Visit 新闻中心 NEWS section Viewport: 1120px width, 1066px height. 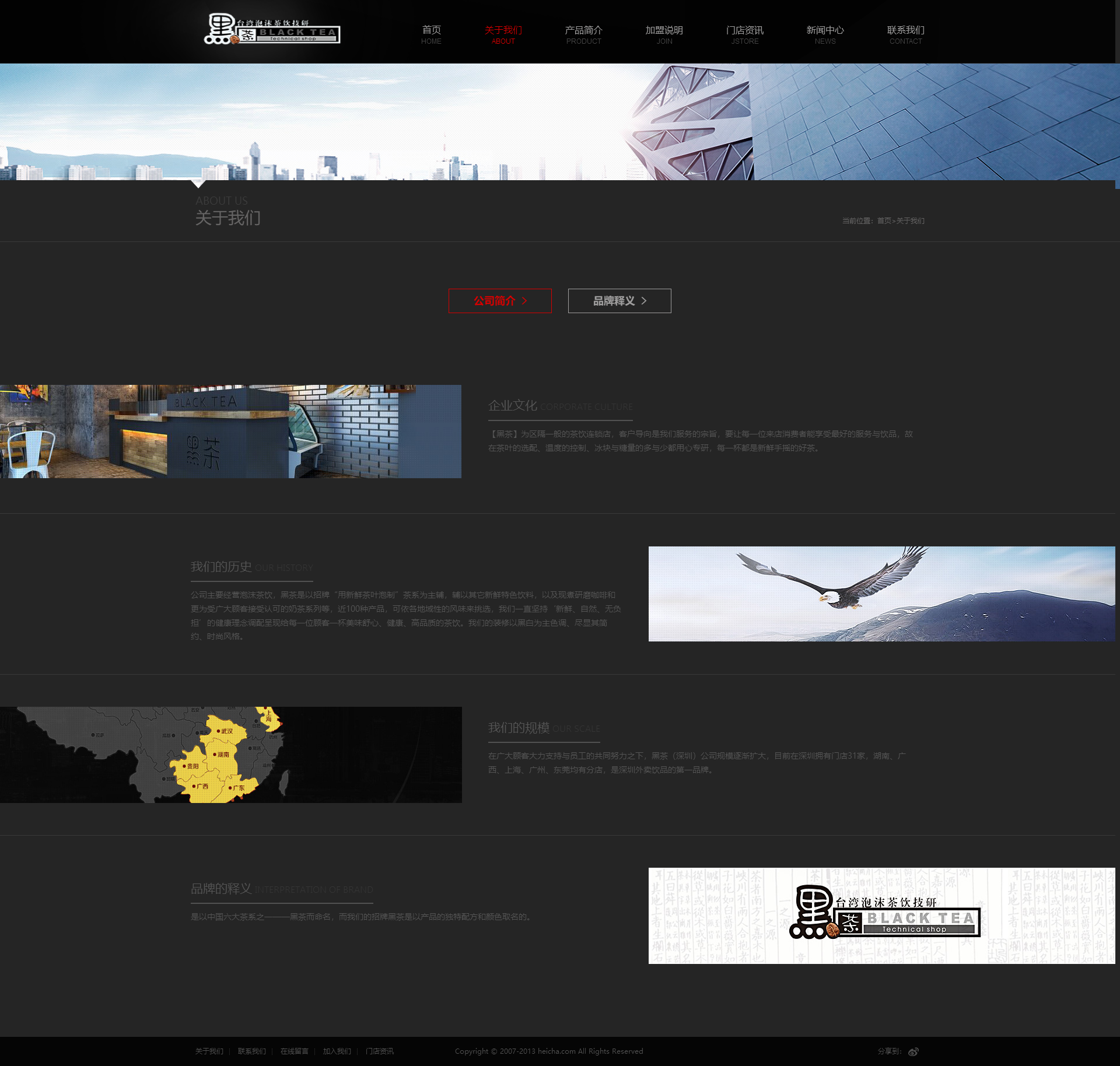click(x=825, y=34)
